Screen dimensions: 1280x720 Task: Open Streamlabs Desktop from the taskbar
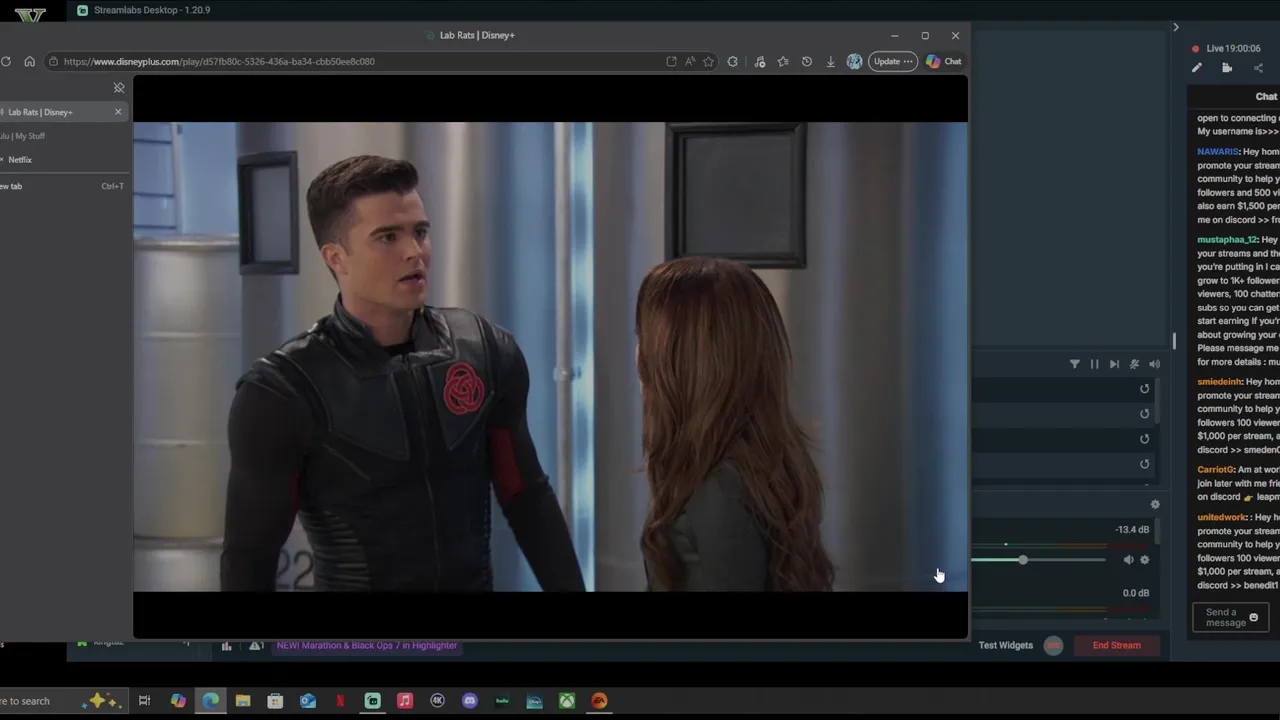pos(373,701)
